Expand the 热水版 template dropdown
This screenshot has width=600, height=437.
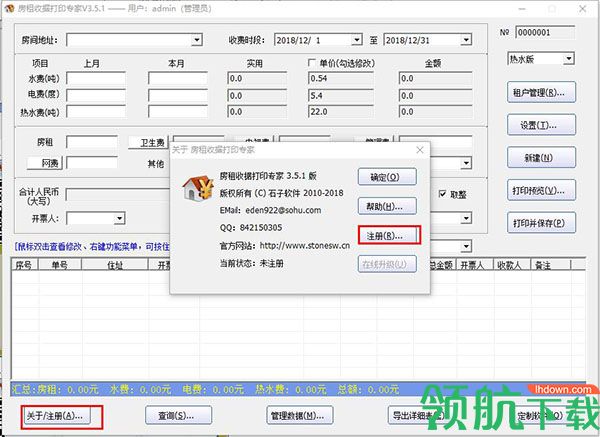[x=569, y=59]
